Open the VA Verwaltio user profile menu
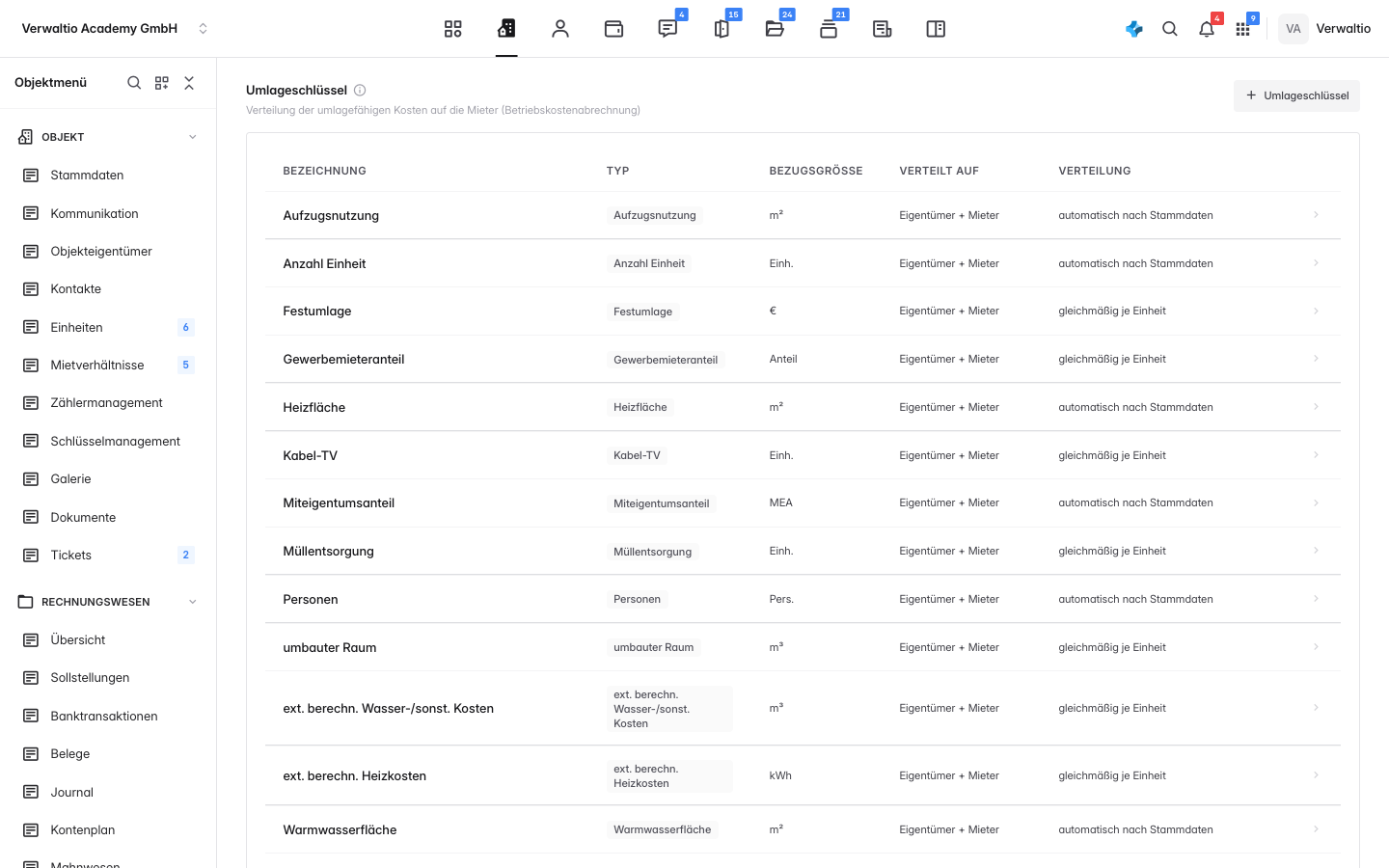 click(1325, 29)
